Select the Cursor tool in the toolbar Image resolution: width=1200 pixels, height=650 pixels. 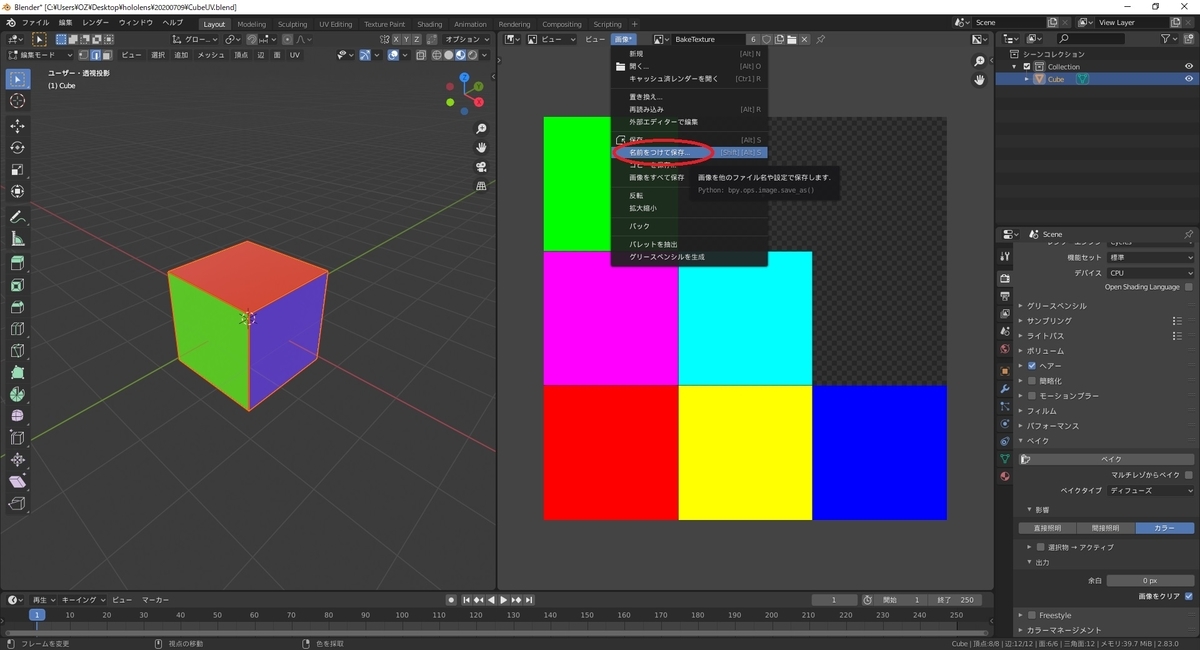[x=17, y=101]
